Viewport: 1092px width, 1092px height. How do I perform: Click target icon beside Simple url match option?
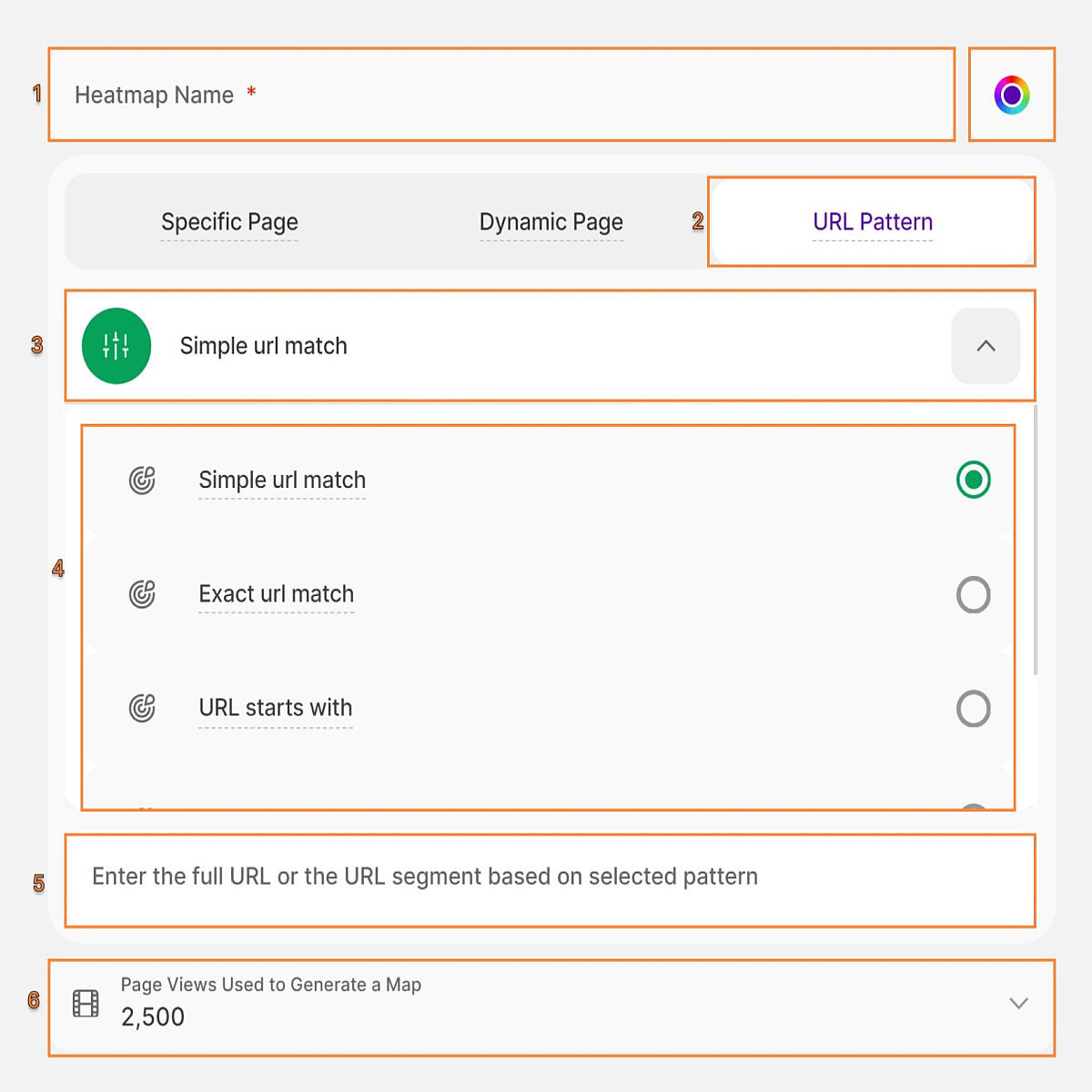(x=142, y=480)
